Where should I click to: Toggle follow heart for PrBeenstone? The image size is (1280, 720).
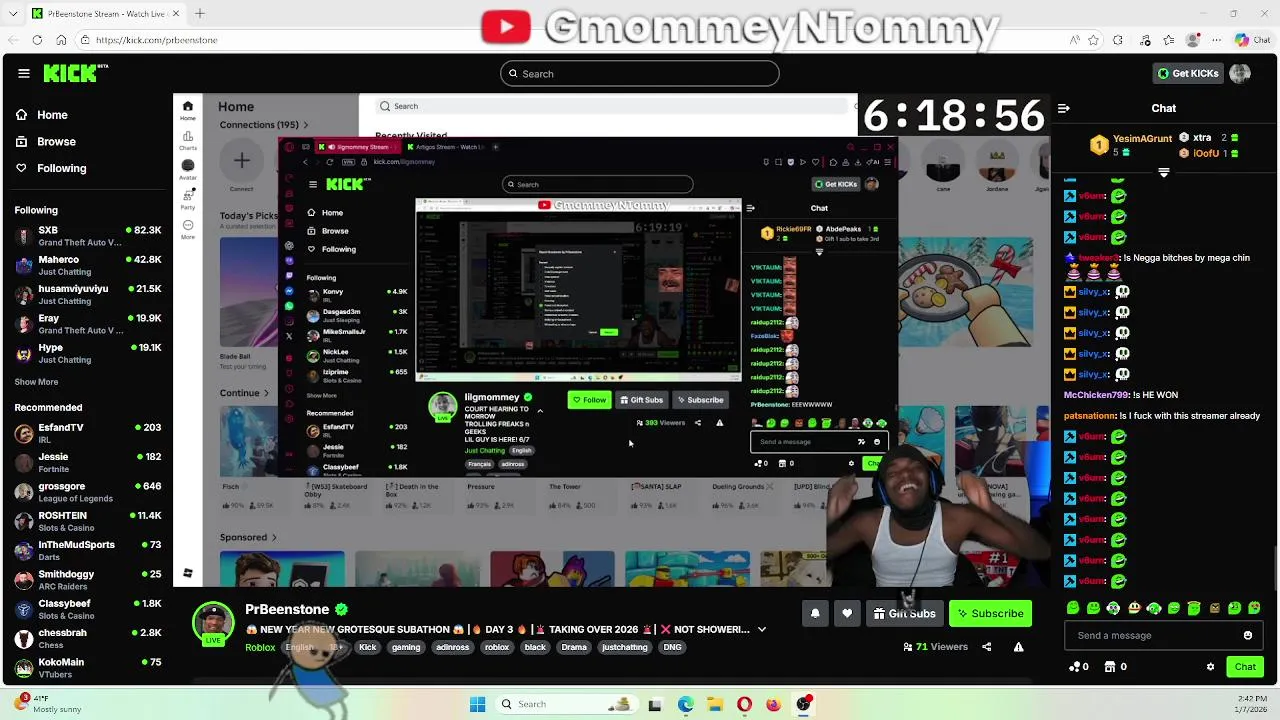tap(847, 614)
